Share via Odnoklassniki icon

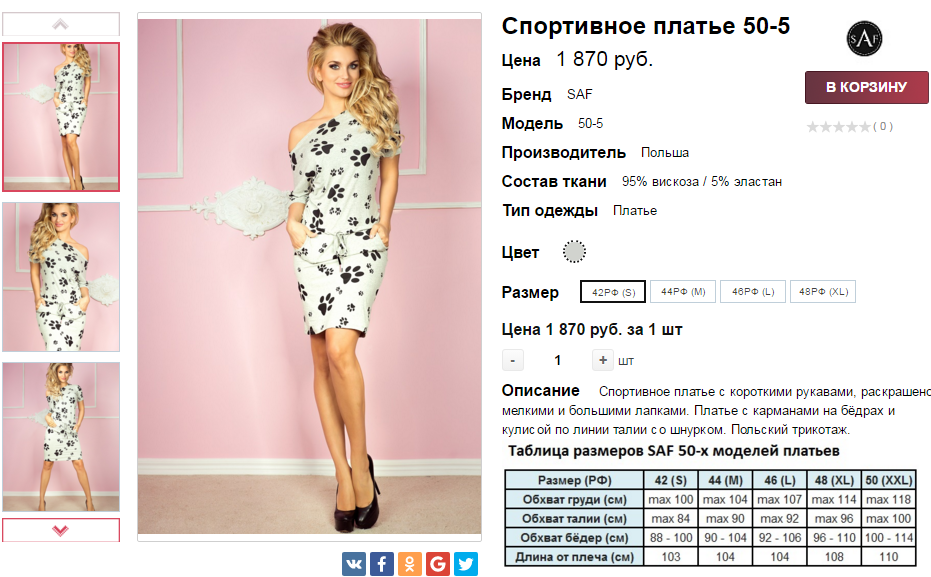coord(410,563)
